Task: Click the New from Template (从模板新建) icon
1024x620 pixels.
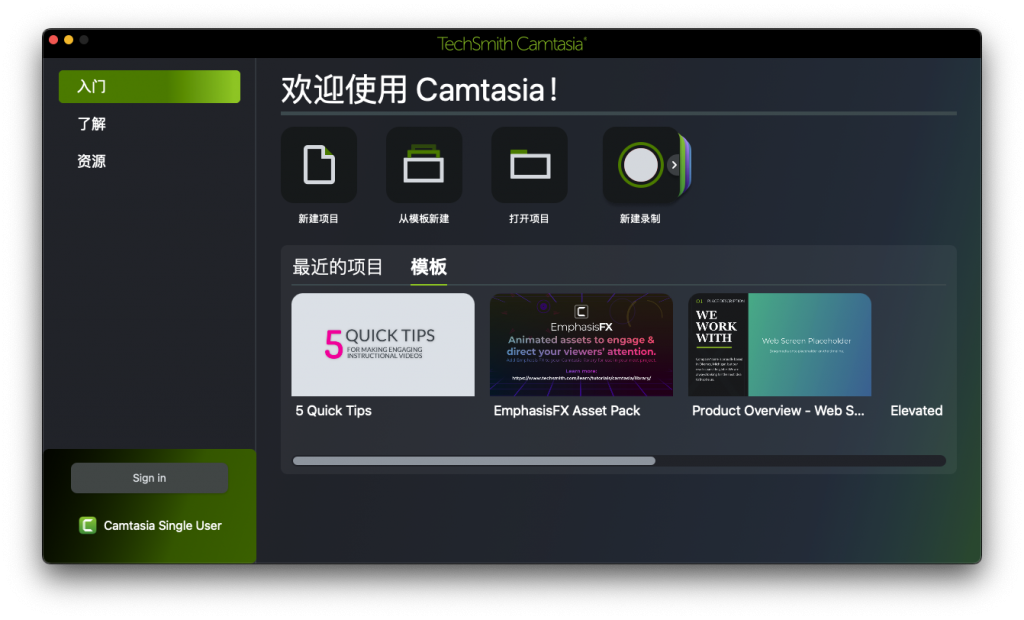Action: (x=424, y=165)
